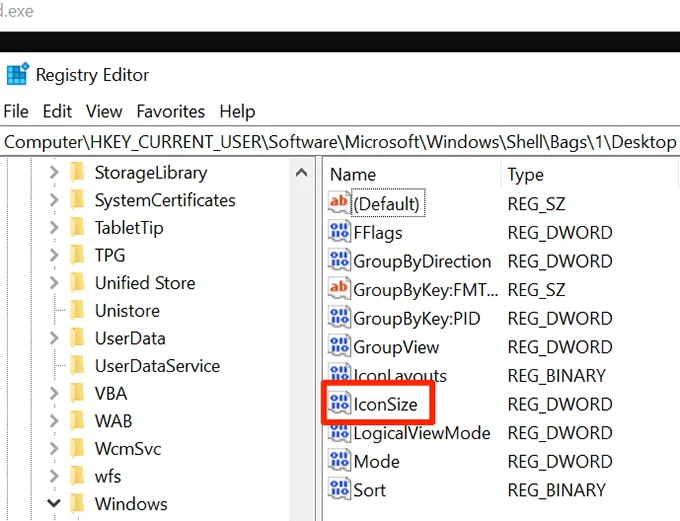Select the UserDataService folder icon
The width and height of the screenshot is (680, 521).
77,366
